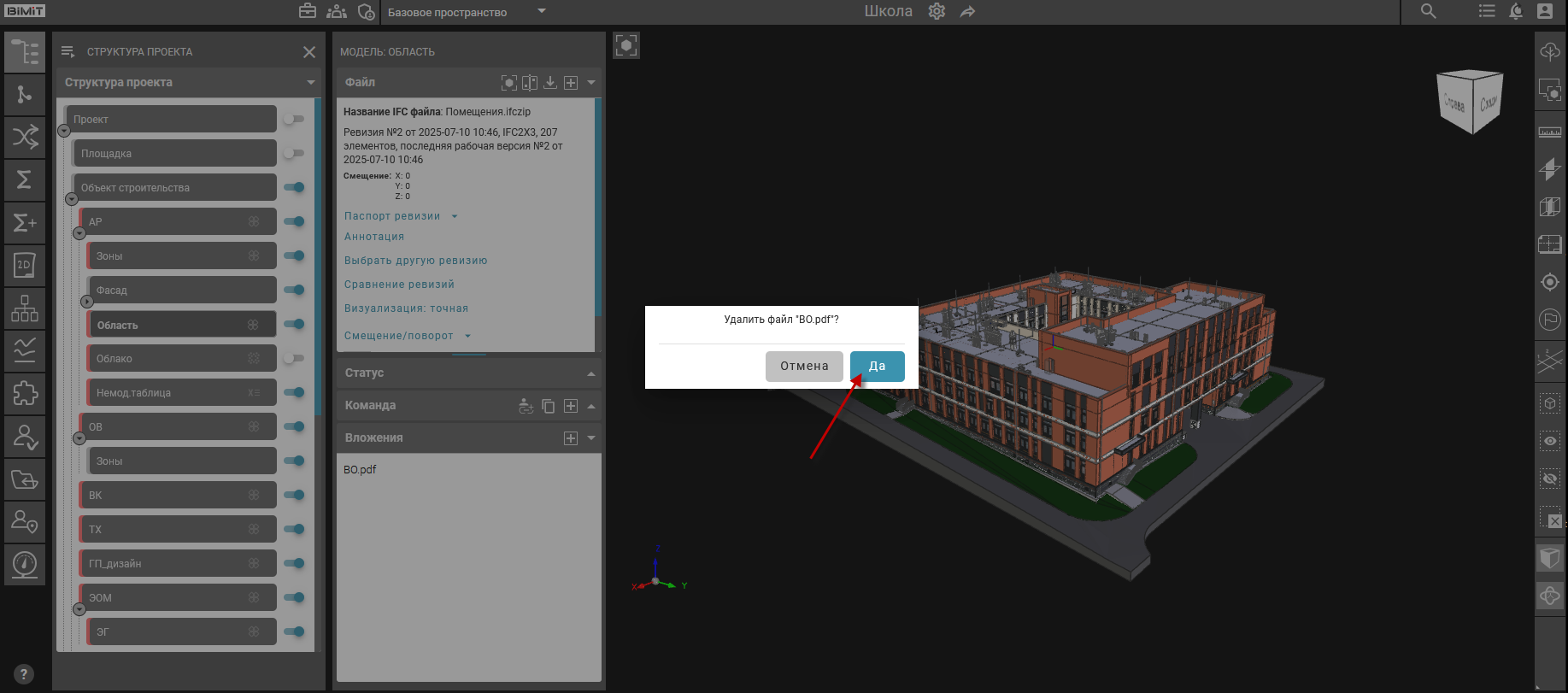
Task: Click the 2D drawing sidebar icon
Action: point(25,265)
